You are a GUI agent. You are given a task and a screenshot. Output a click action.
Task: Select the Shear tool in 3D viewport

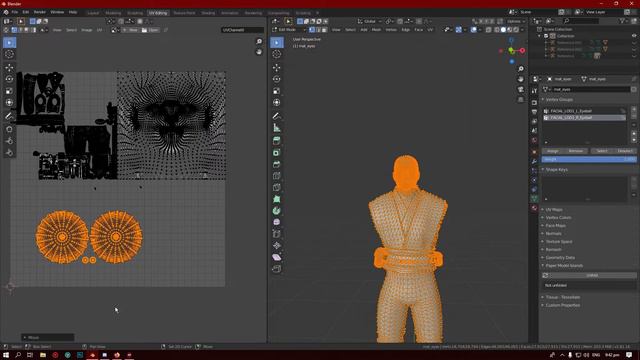click(277, 257)
